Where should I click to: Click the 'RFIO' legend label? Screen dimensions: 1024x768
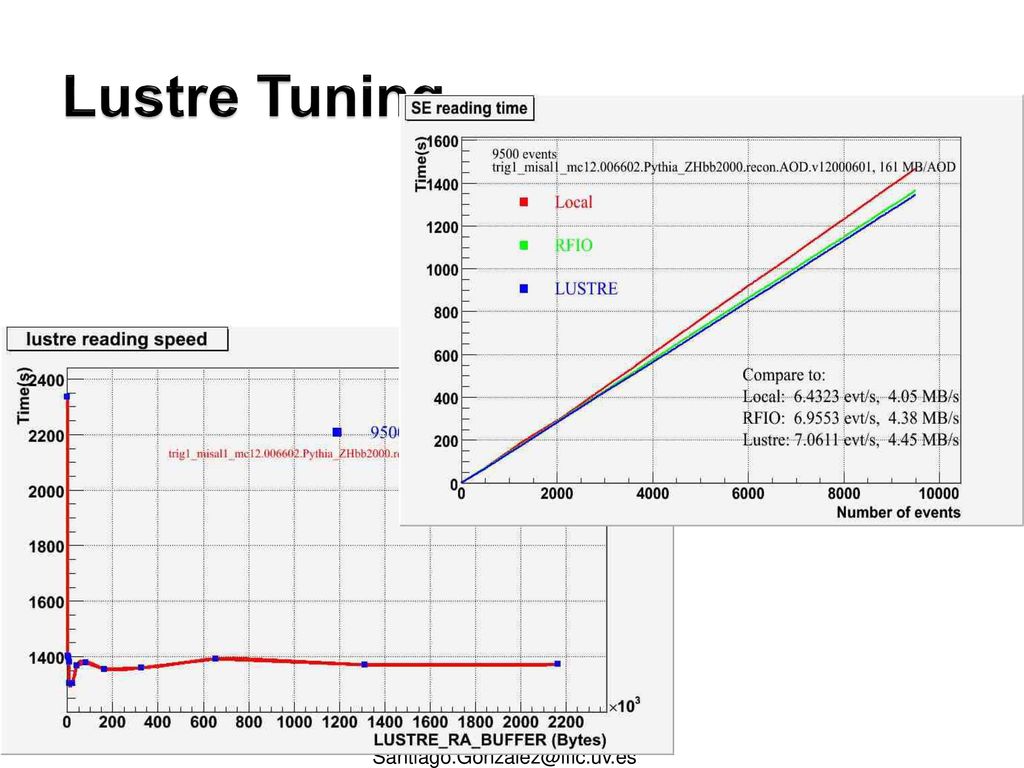click(x=573, y=246)
